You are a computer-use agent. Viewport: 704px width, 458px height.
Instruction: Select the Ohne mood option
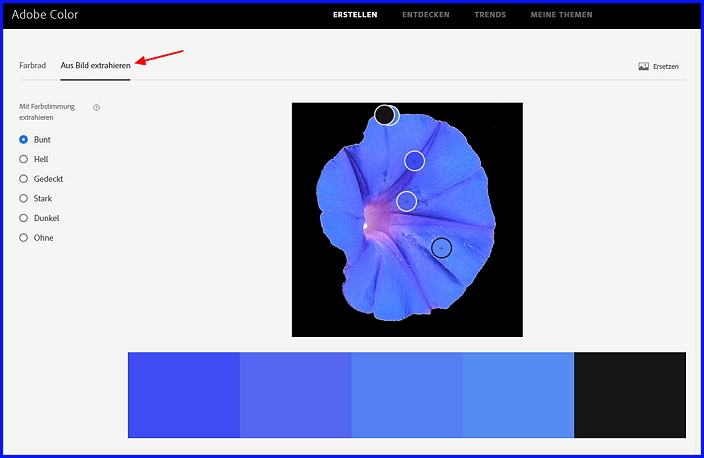pos(24,238)
